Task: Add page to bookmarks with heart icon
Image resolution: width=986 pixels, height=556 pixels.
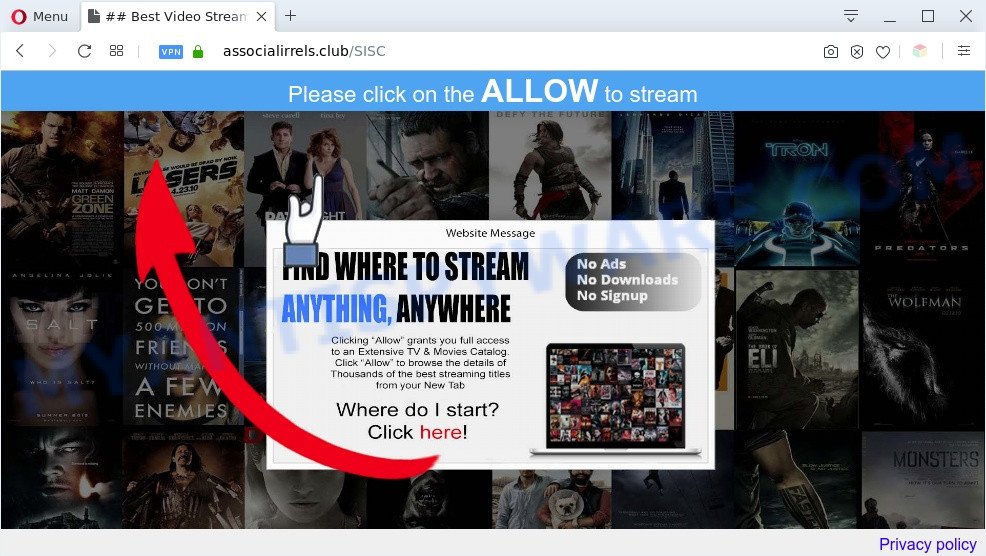Action: pyautogui.click(x=883, y=52)
